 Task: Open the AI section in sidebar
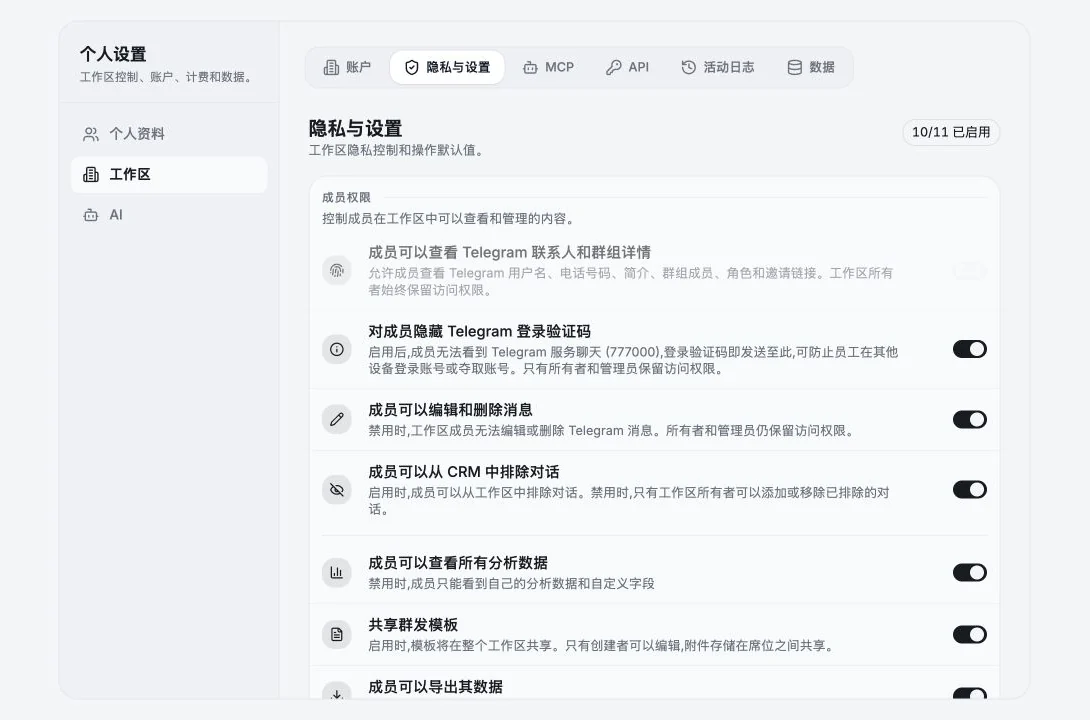[x=169, y=215]
